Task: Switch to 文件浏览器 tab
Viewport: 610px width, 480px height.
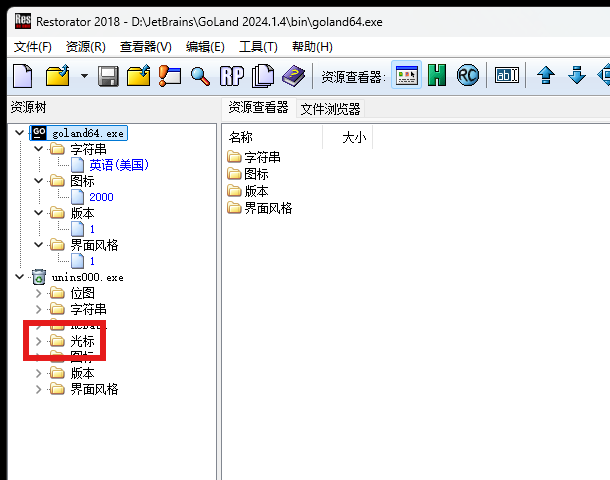Action: click(x=330, y=109)
